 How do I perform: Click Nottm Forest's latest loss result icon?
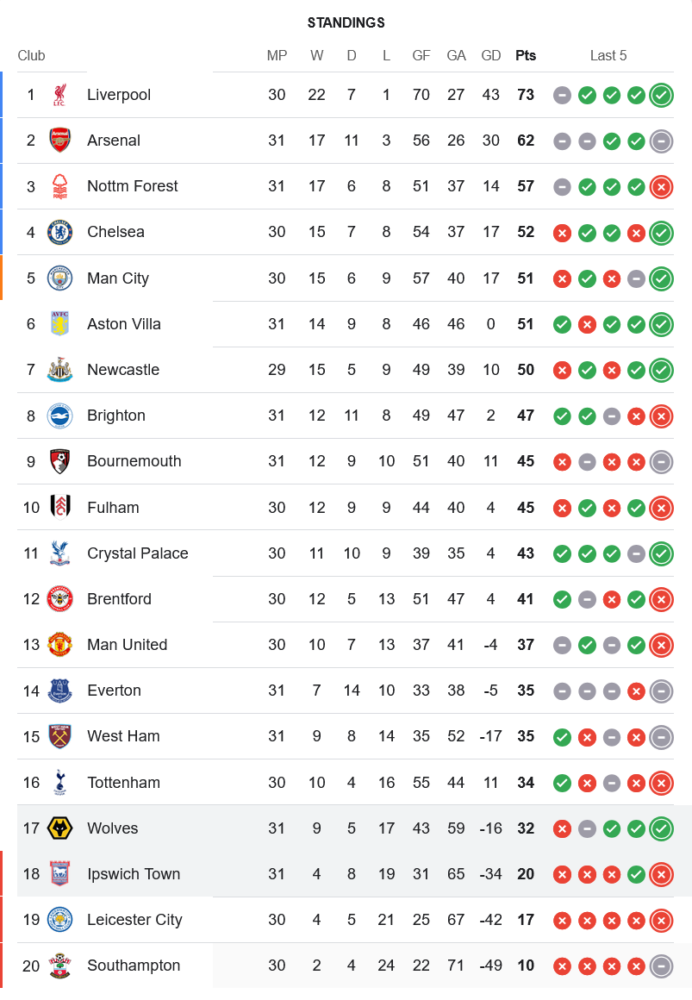(x=660, y=186)
